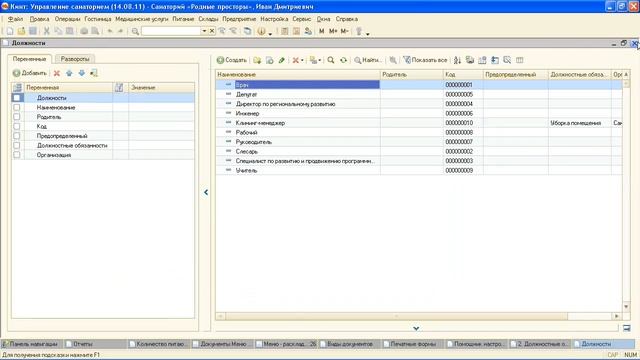Select the Депутат row
Screen dimensions: 640x360
click(x=419, y=94)
